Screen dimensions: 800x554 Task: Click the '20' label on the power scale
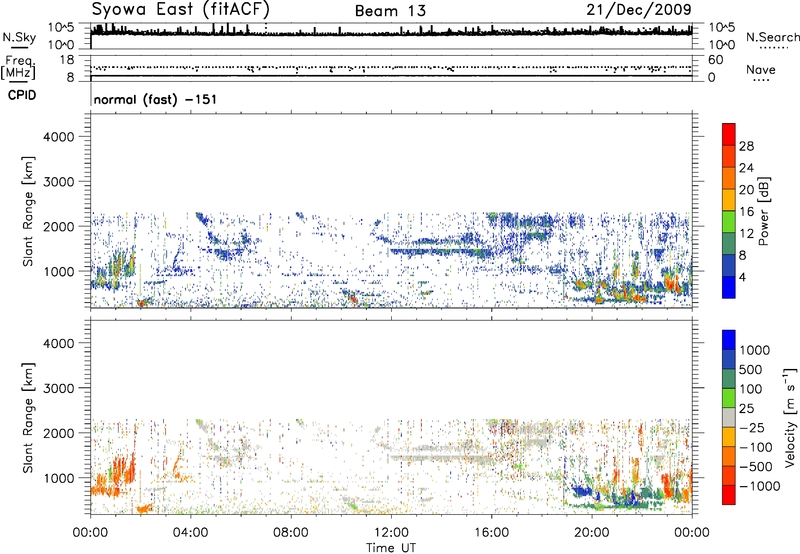746,190
